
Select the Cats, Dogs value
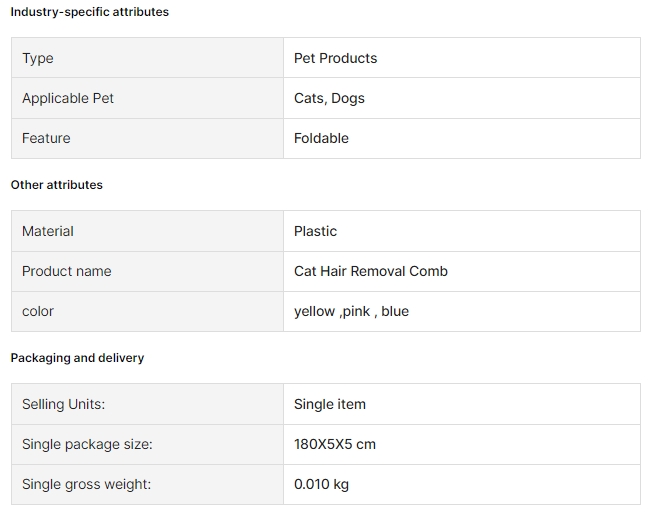[329, 98]
